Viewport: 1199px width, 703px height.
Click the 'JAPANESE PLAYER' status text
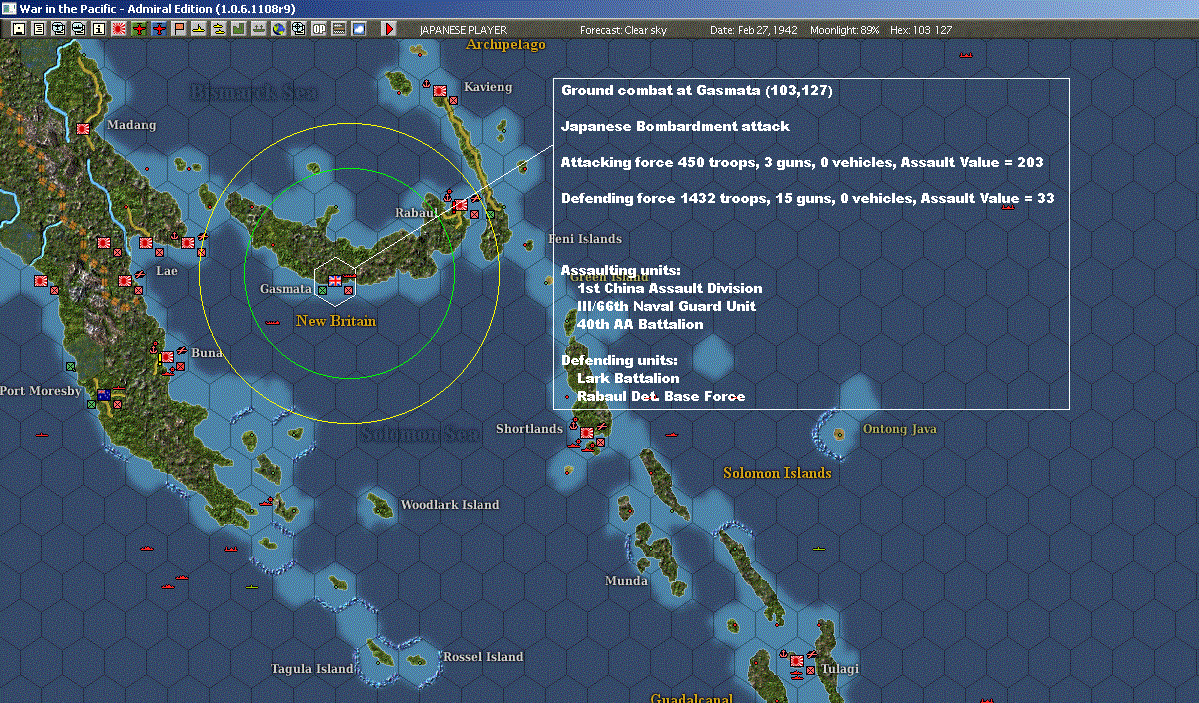(463, 30)
